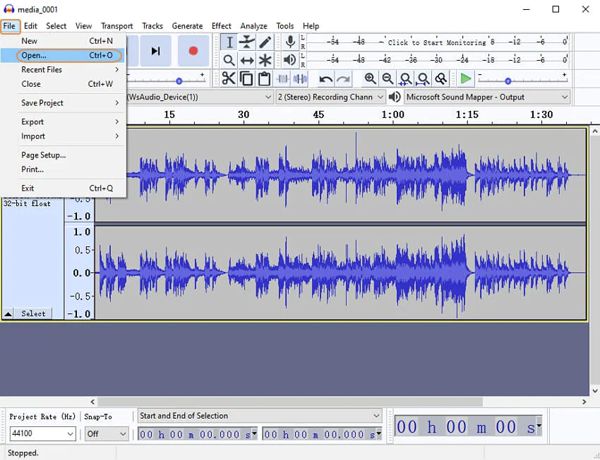Click the Paste clipboard icon
This screenshot has width=600, height=460.
pyautogui.click(x=264, y=79)
